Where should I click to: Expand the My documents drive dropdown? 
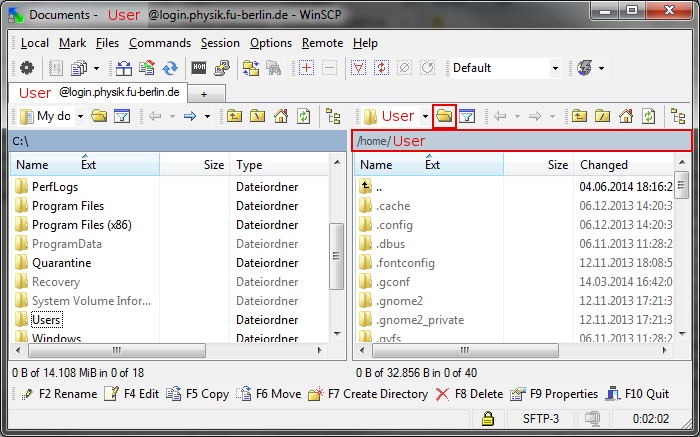click(x=80, y=117)
